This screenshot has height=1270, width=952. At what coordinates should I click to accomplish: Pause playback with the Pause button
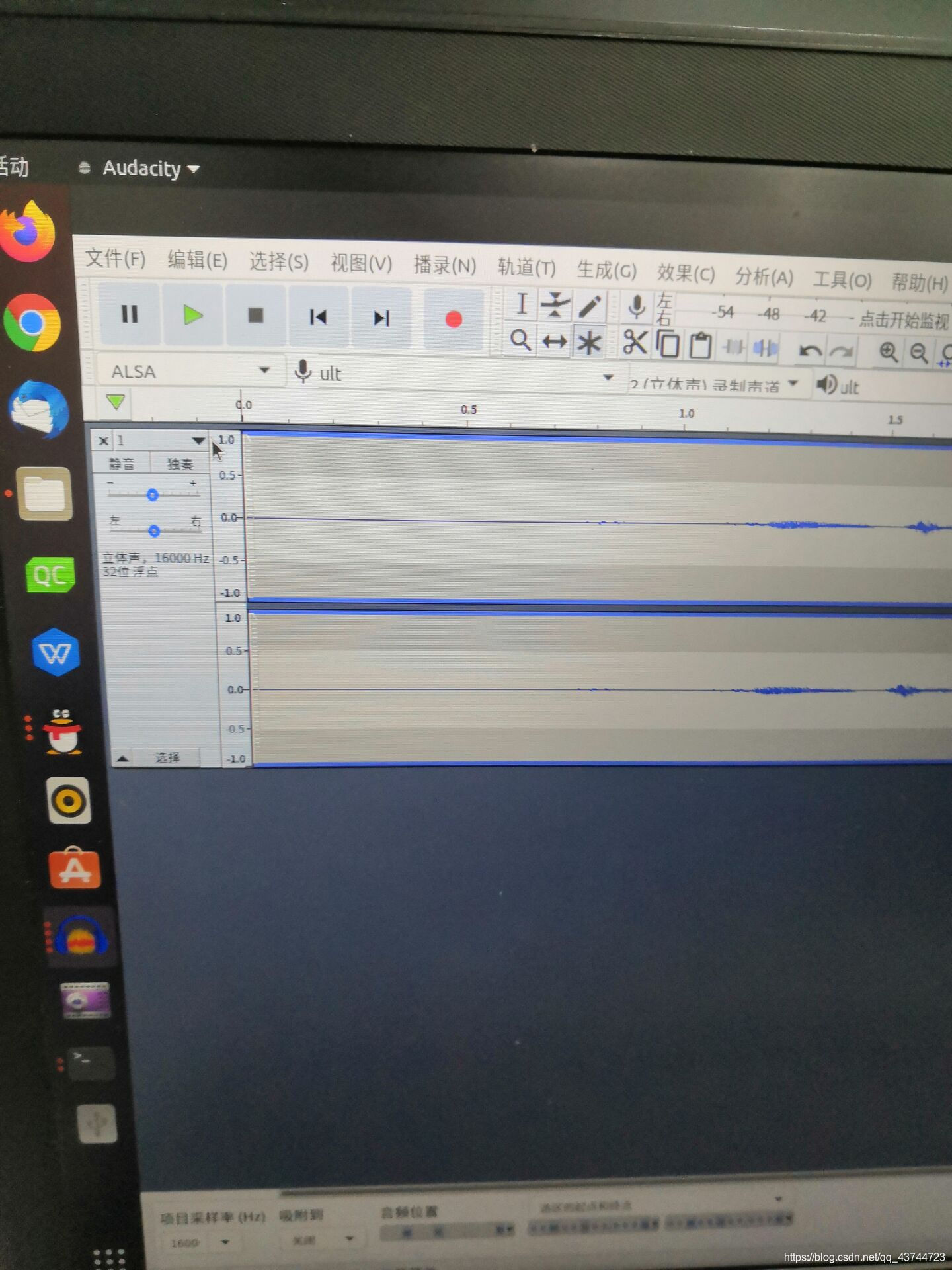pos(130,314)
